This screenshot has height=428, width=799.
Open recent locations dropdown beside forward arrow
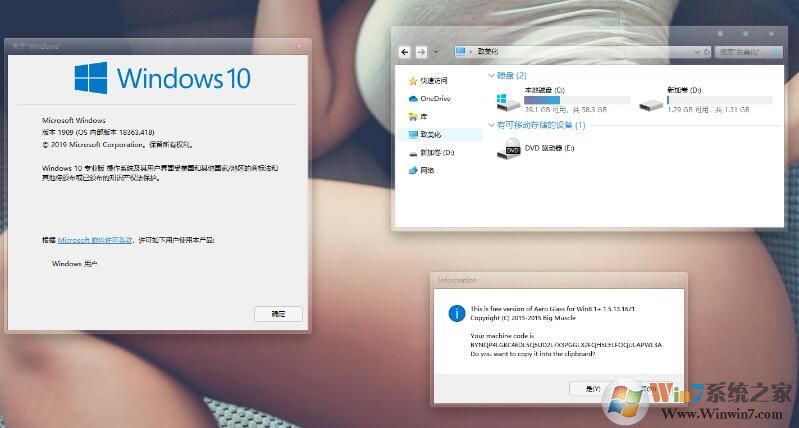coord(436,52)
